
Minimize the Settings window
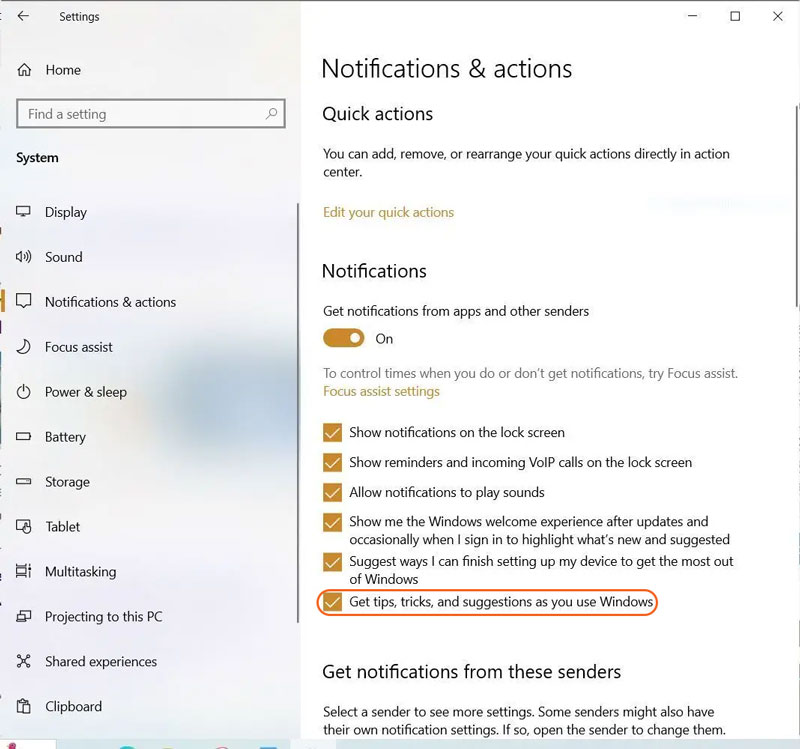tap(692, 16)
